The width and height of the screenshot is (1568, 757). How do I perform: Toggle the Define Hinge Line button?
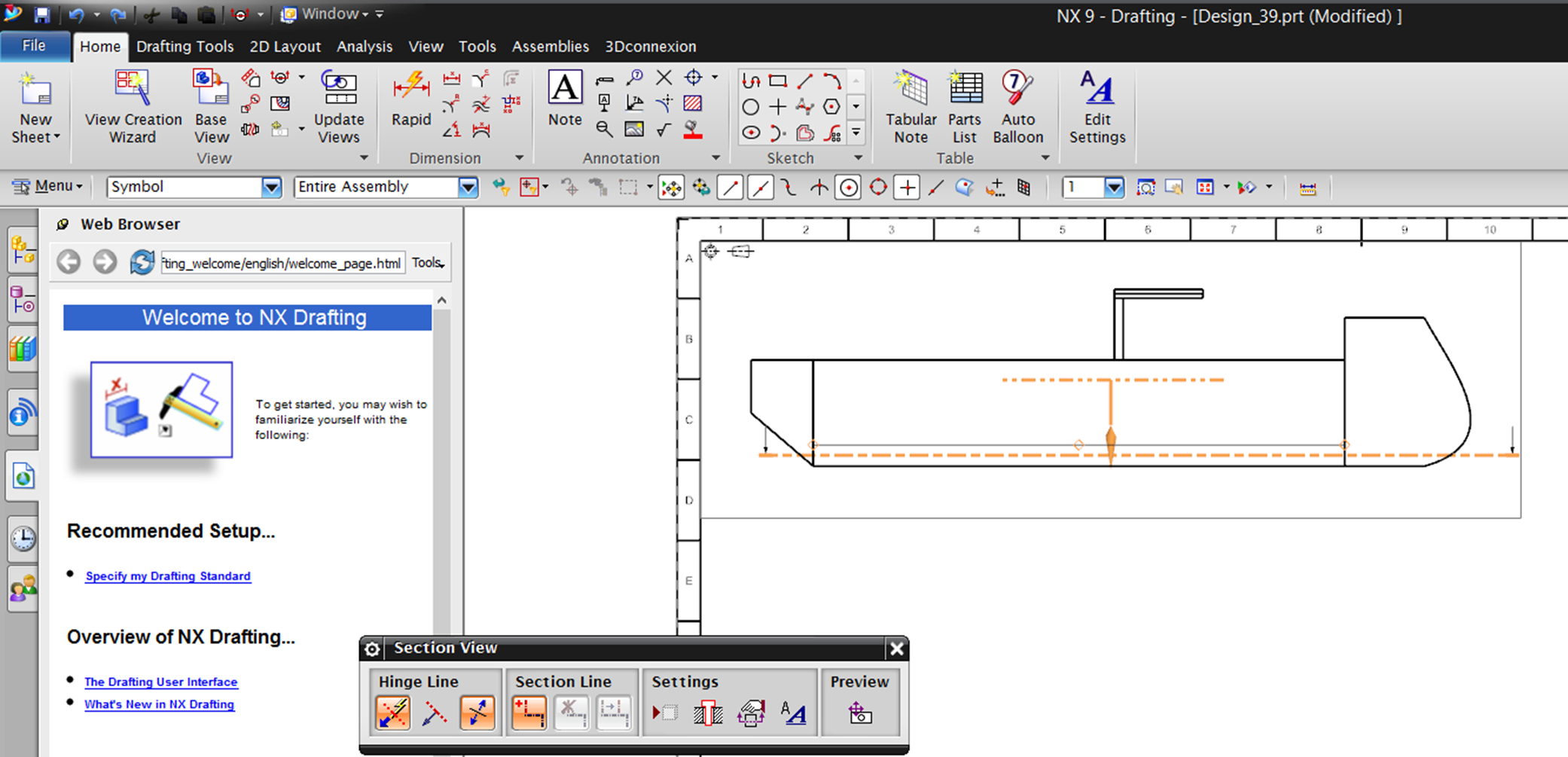point(392,713)
